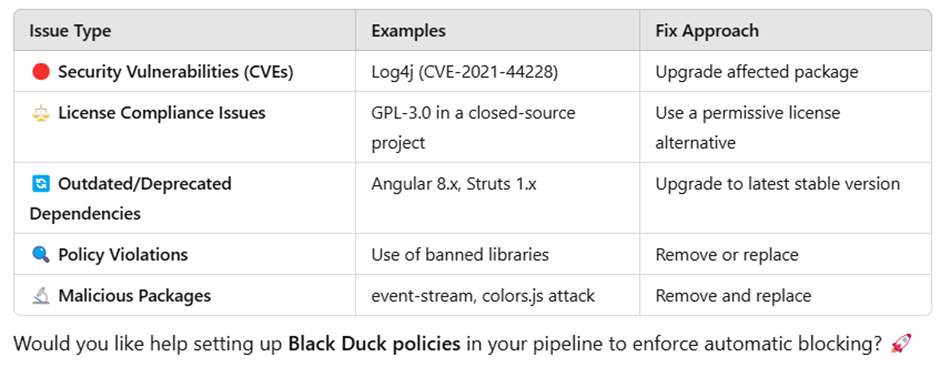
Task: Click the Use a permissive license alternative cell
Action: point(785,127)
